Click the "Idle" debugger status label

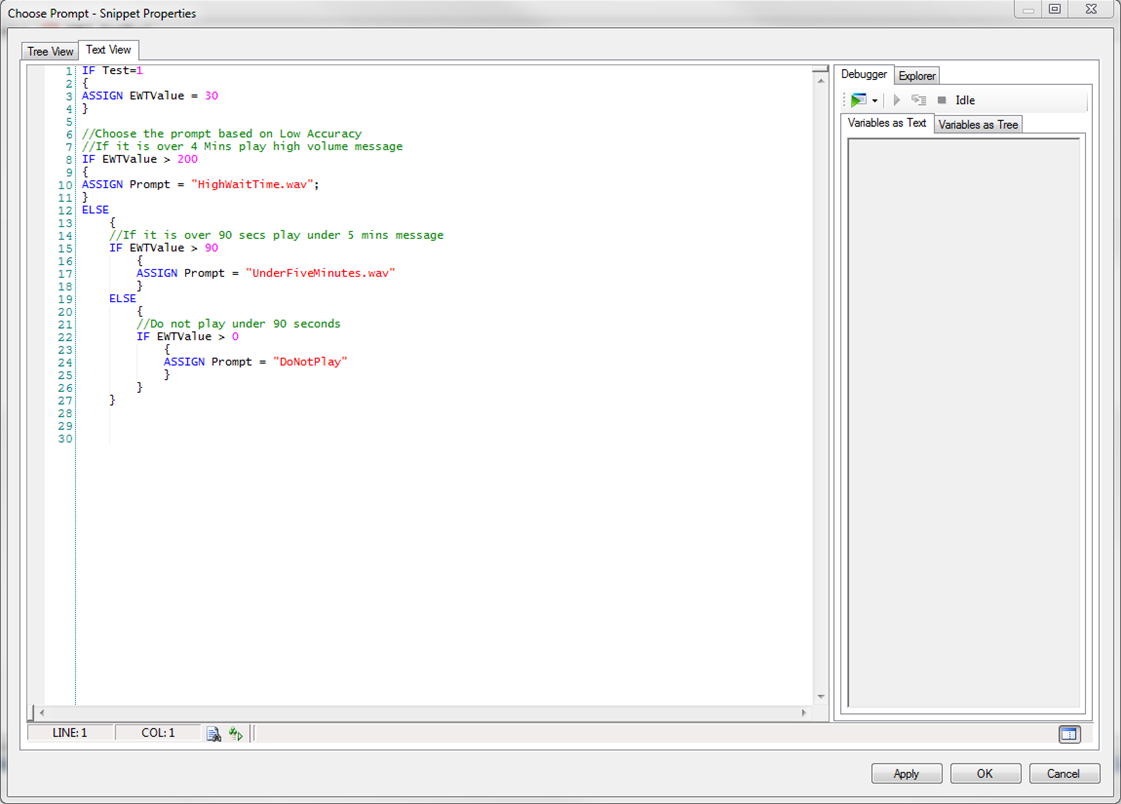coord(965,100)
